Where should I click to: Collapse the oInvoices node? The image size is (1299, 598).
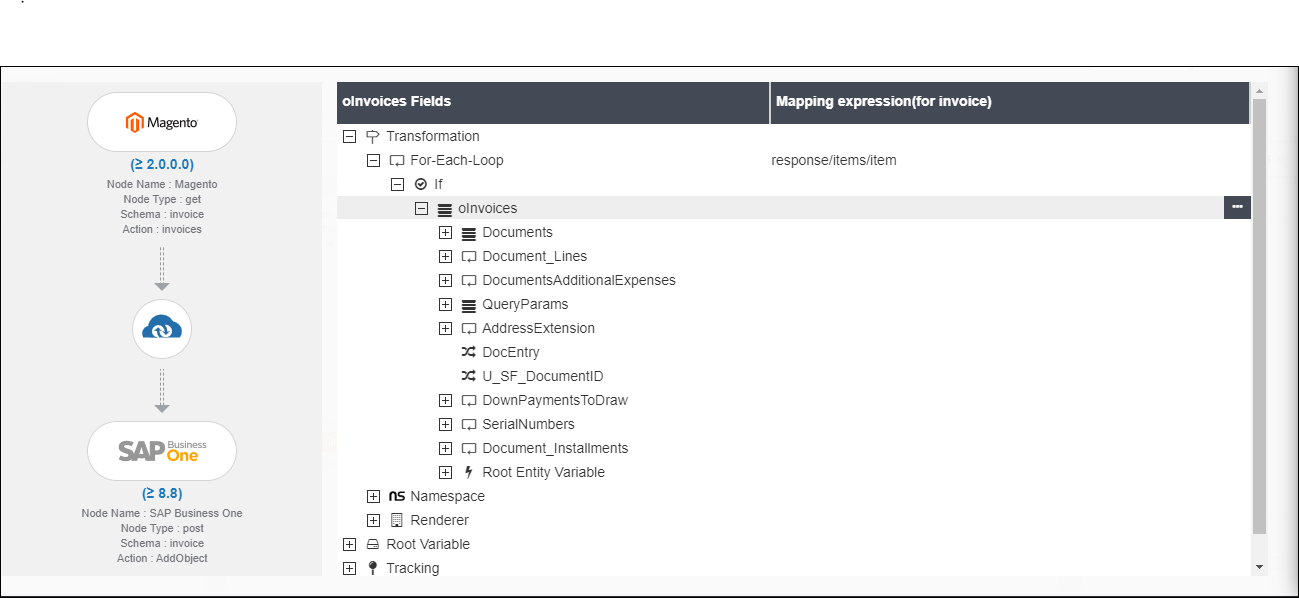click(421, 208)
